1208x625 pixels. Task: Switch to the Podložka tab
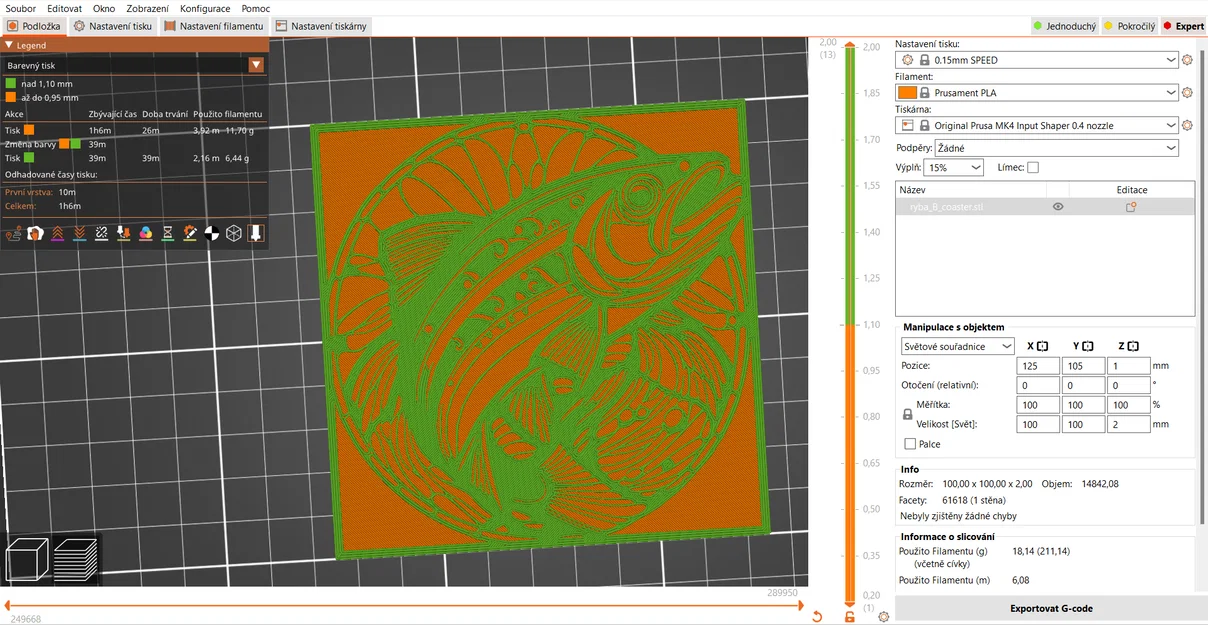click(34, 26)
